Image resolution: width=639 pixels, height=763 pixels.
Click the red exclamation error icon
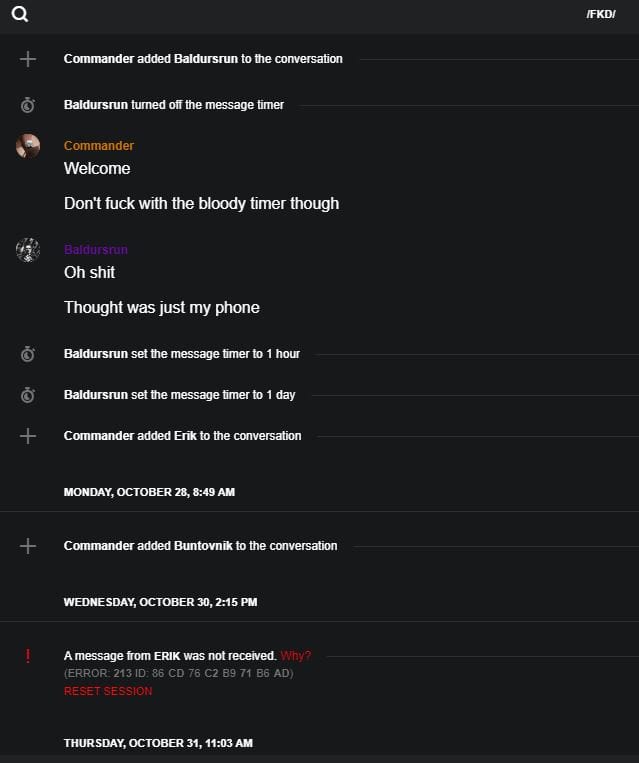click(x=28, y=656)
